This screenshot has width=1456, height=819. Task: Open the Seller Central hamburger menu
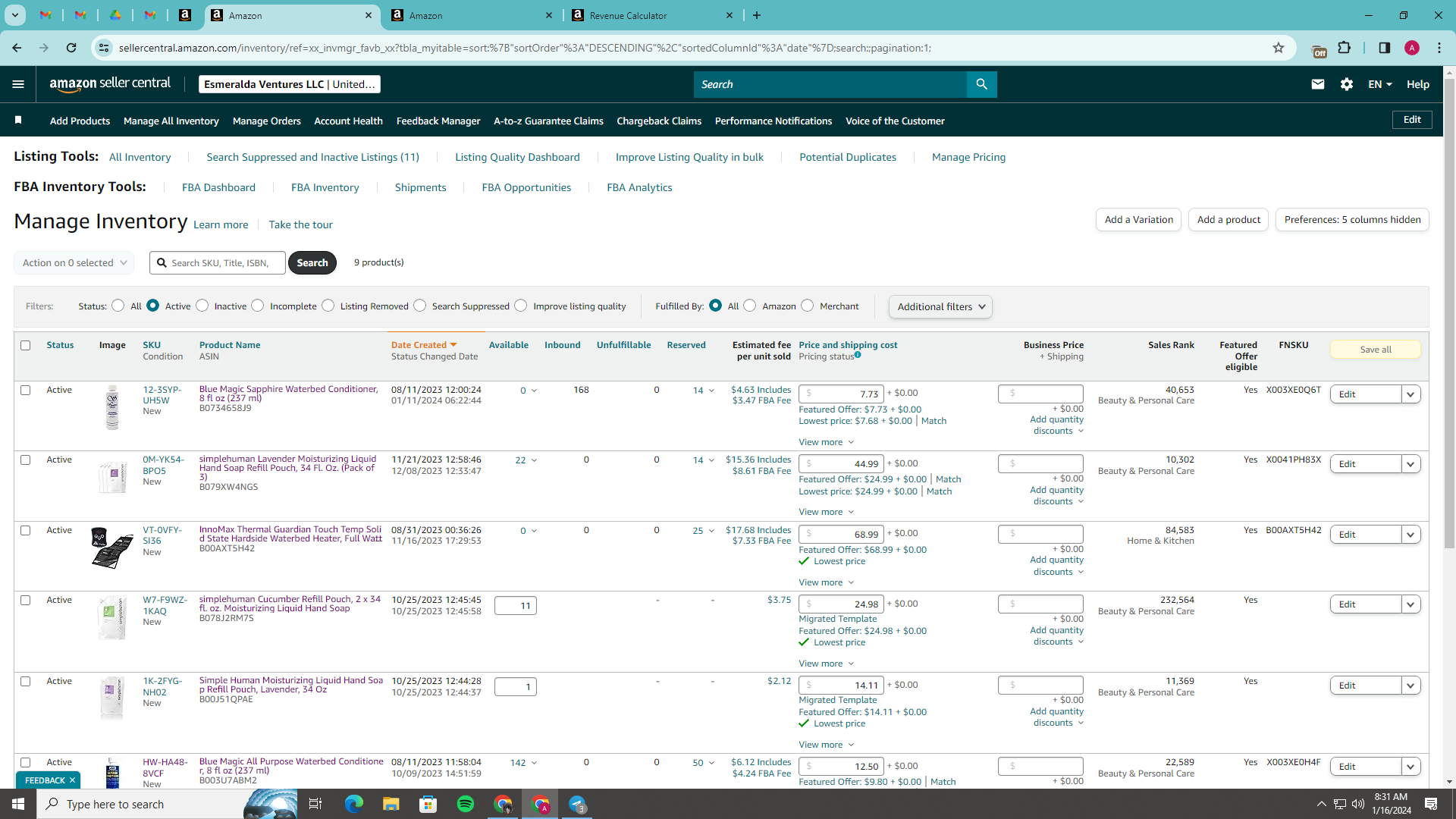tap(18, 84)
